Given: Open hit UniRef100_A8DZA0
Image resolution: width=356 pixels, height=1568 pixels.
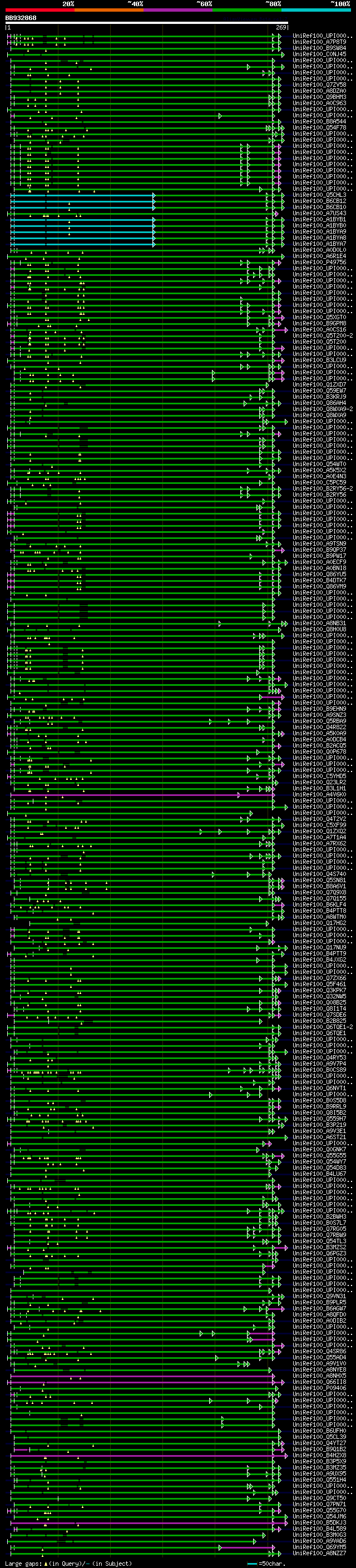Looking at the screenshot, I should 319,91.
